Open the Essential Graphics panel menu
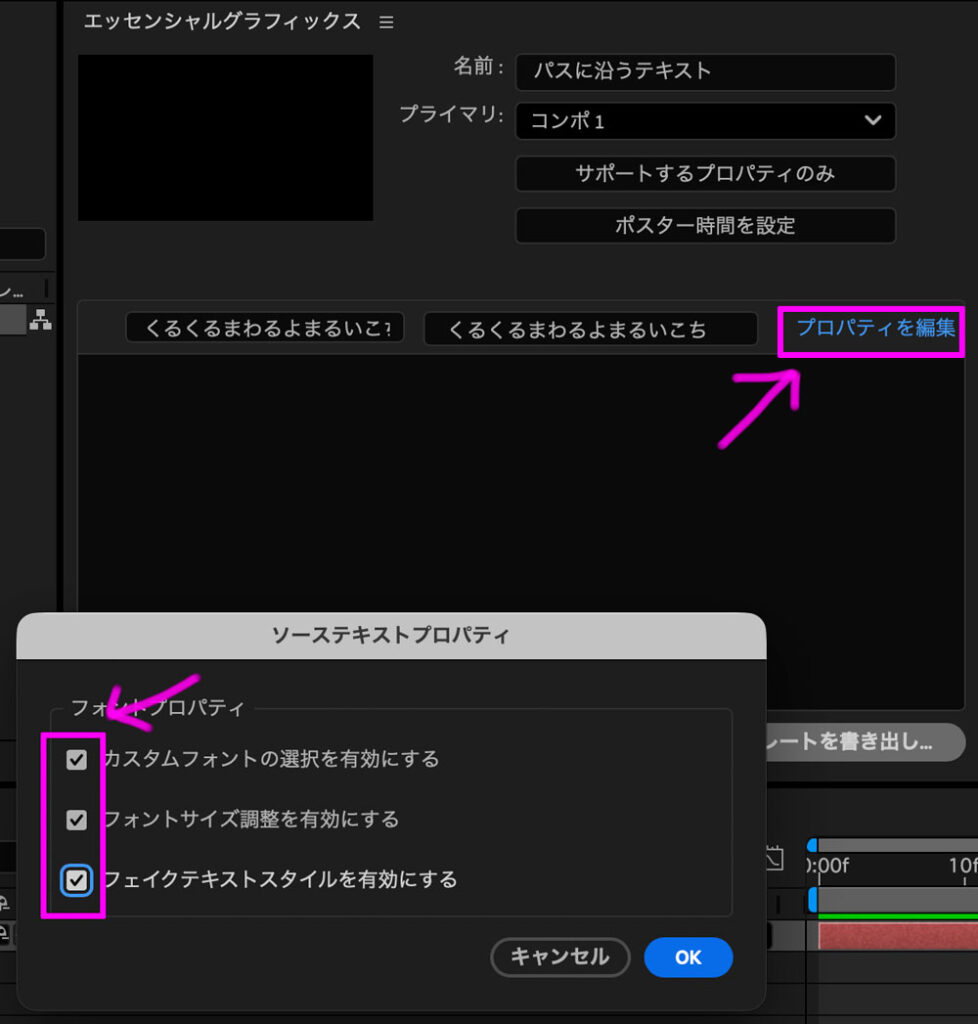The width and height of the screenshot is (978, 1024). click(387, 21)
